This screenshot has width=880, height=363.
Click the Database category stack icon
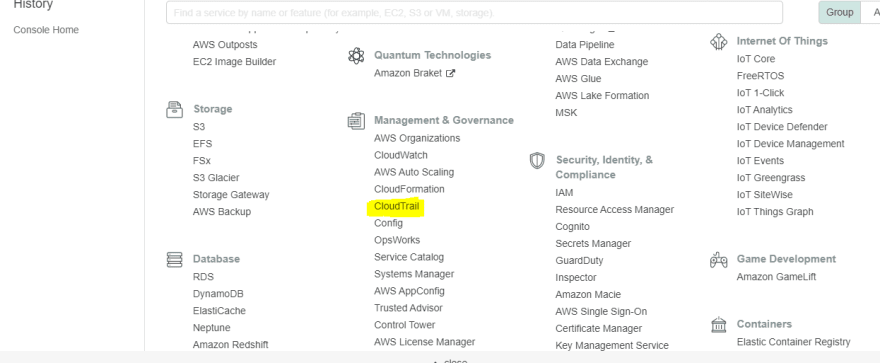(175, 260)
